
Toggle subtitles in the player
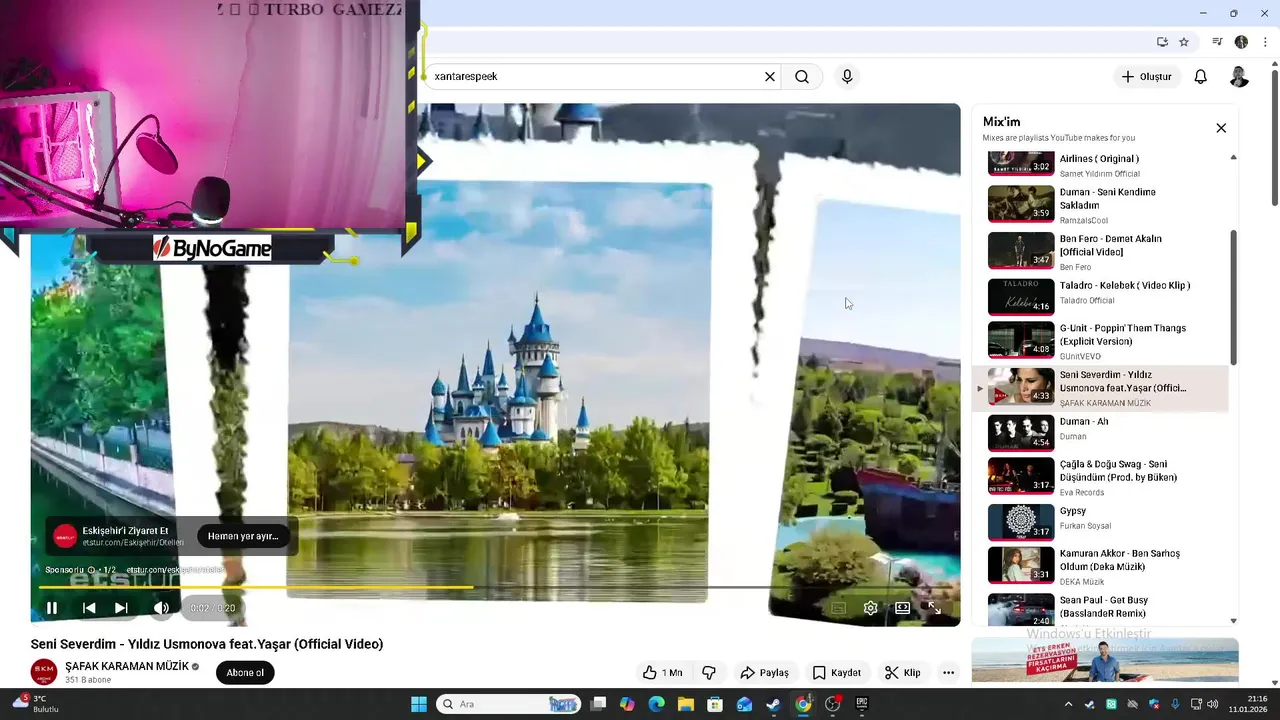coord(839,608)
